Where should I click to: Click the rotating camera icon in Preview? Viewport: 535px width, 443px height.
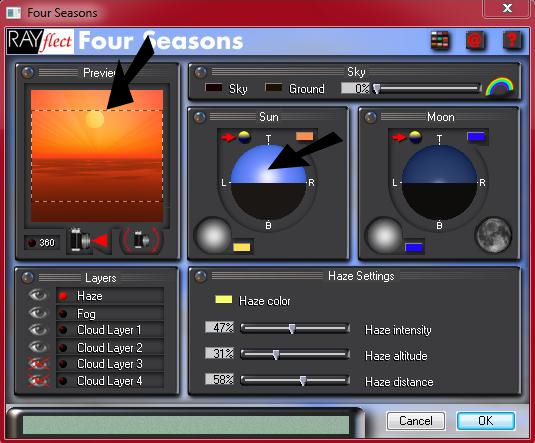[x=142, y=240]
